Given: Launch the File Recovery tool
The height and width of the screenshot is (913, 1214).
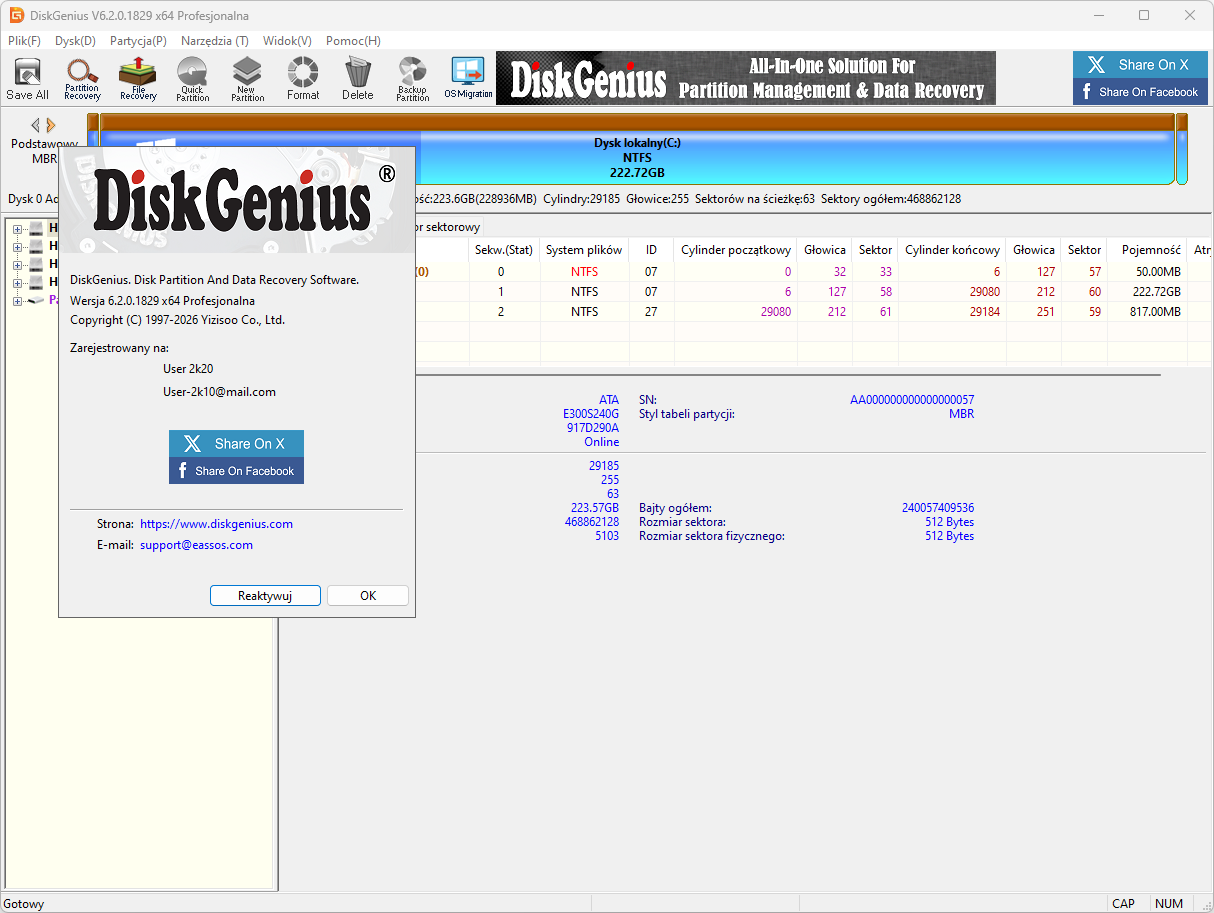Looking at the screenshot, I should pyautogui.click(x=138, y=78).
